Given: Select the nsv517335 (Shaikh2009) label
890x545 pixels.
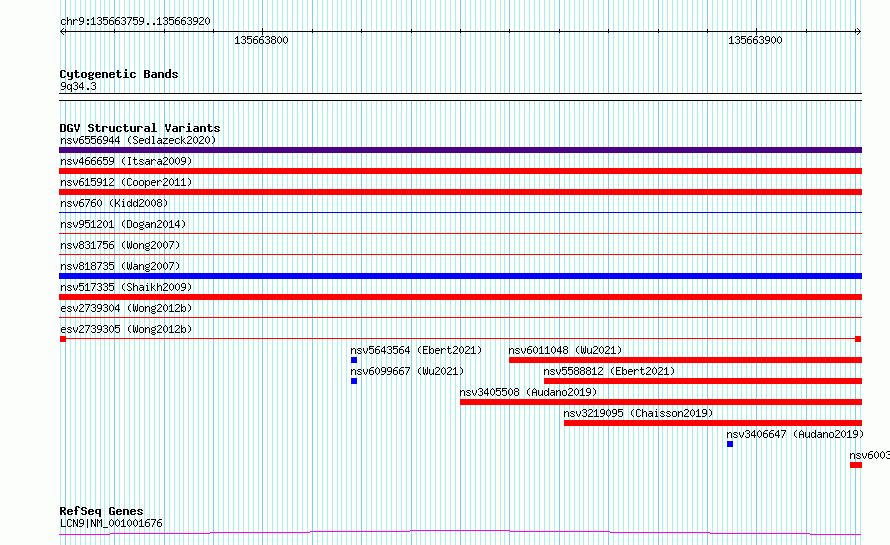Looking at the screenshot, I should pos(126,287).
